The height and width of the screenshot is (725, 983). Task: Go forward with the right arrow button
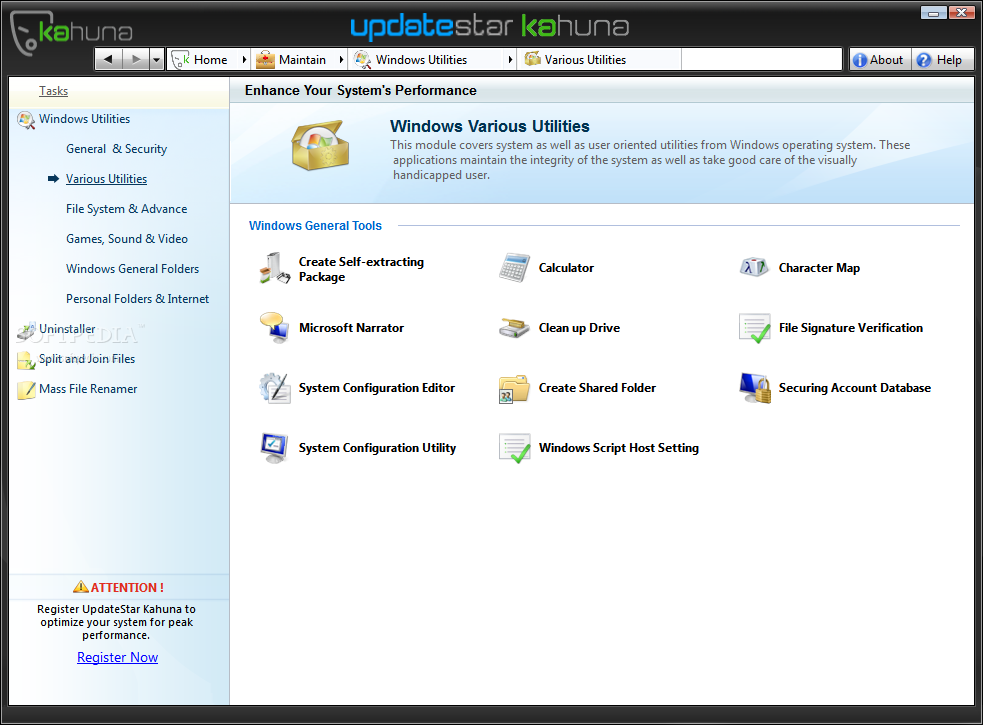135,60
